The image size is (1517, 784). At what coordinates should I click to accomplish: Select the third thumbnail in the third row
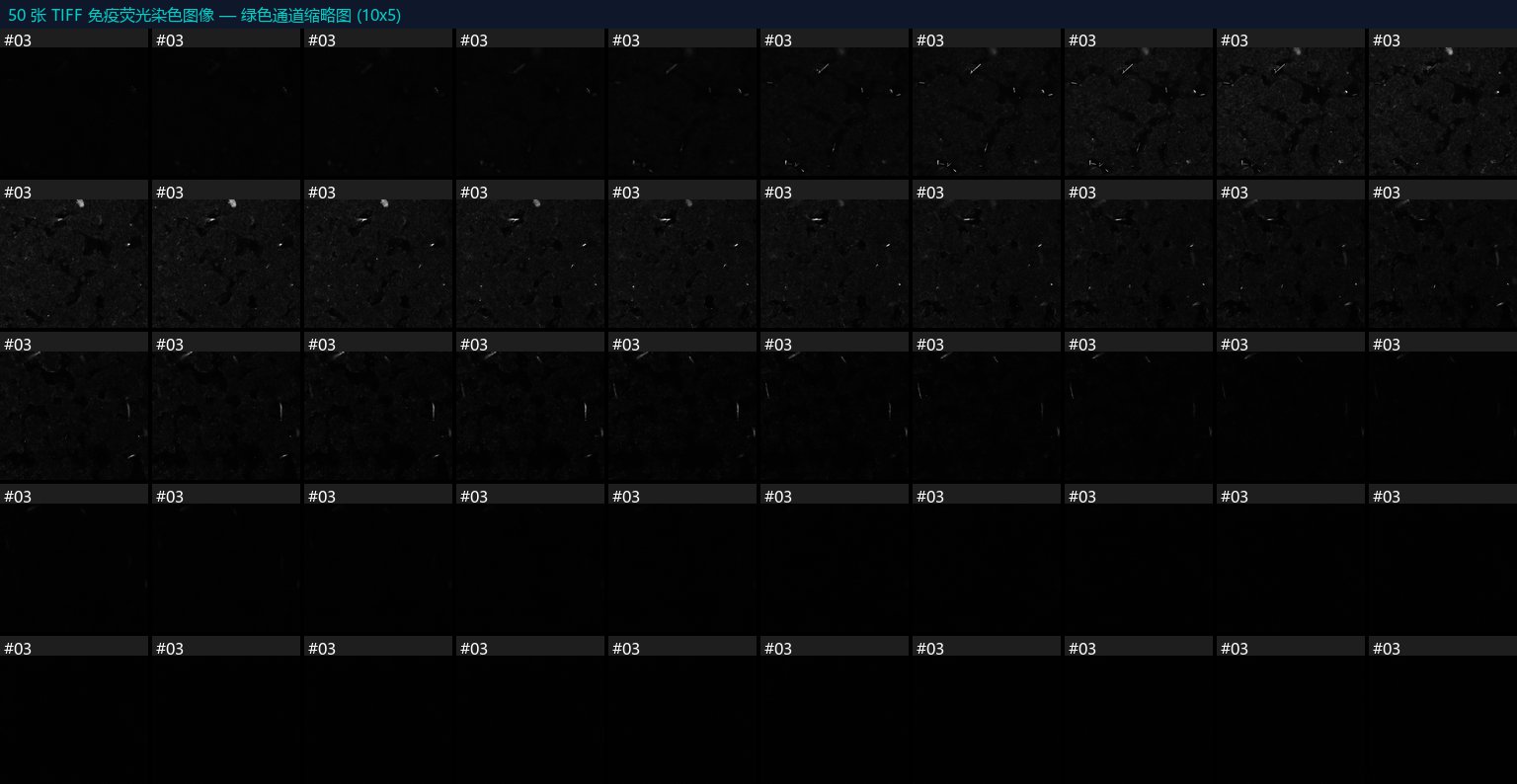coord(378,407)
